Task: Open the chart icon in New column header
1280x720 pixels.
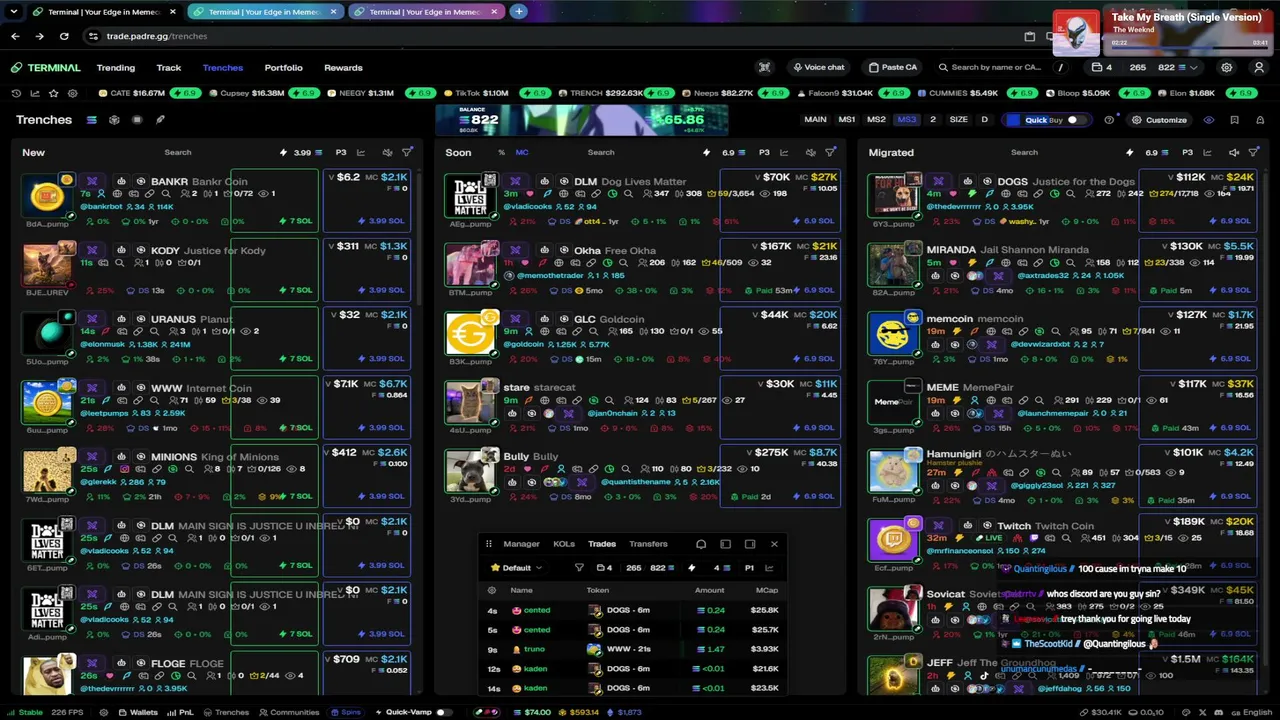Action: coord(361,152)
